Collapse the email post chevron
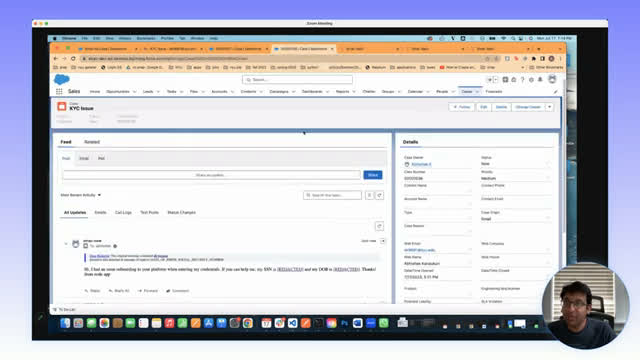This screenshot has width=640, height=360. pyautogui.click(x=66, y=244)
